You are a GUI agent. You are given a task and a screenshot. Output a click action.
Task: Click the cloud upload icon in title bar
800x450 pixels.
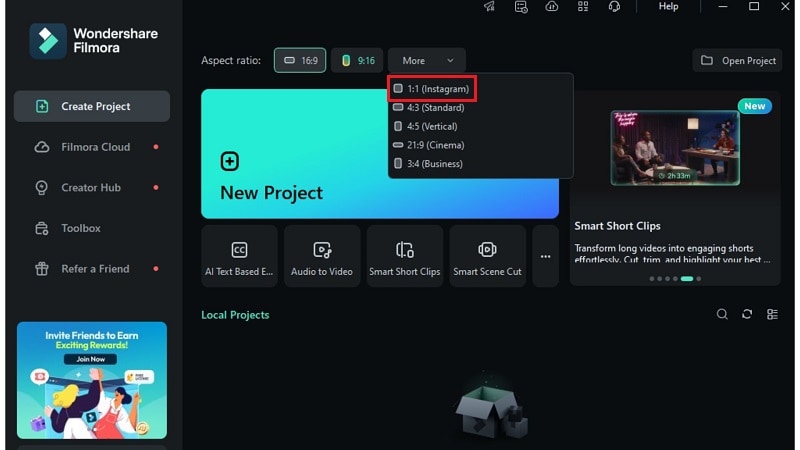[552, 6]
